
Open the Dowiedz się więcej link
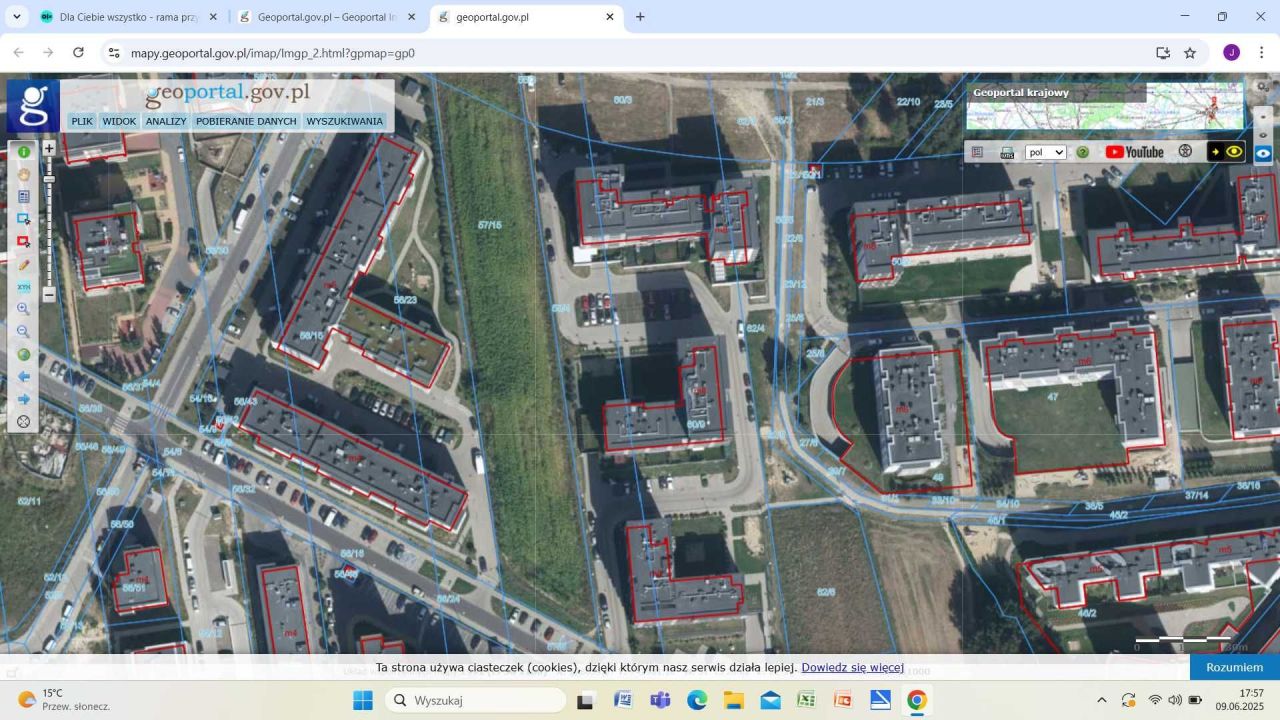point(852,667)
